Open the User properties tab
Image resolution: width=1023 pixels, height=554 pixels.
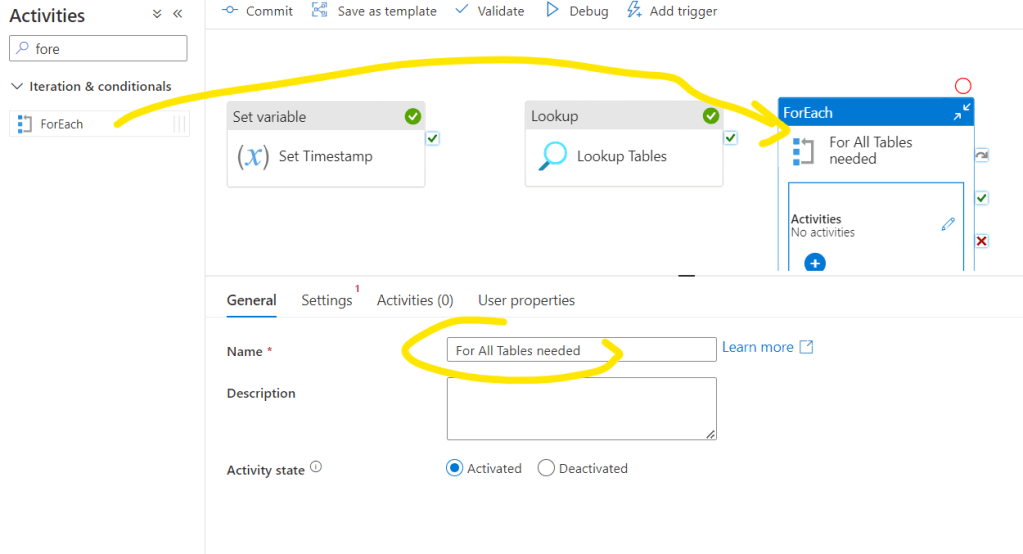[526, 300]
